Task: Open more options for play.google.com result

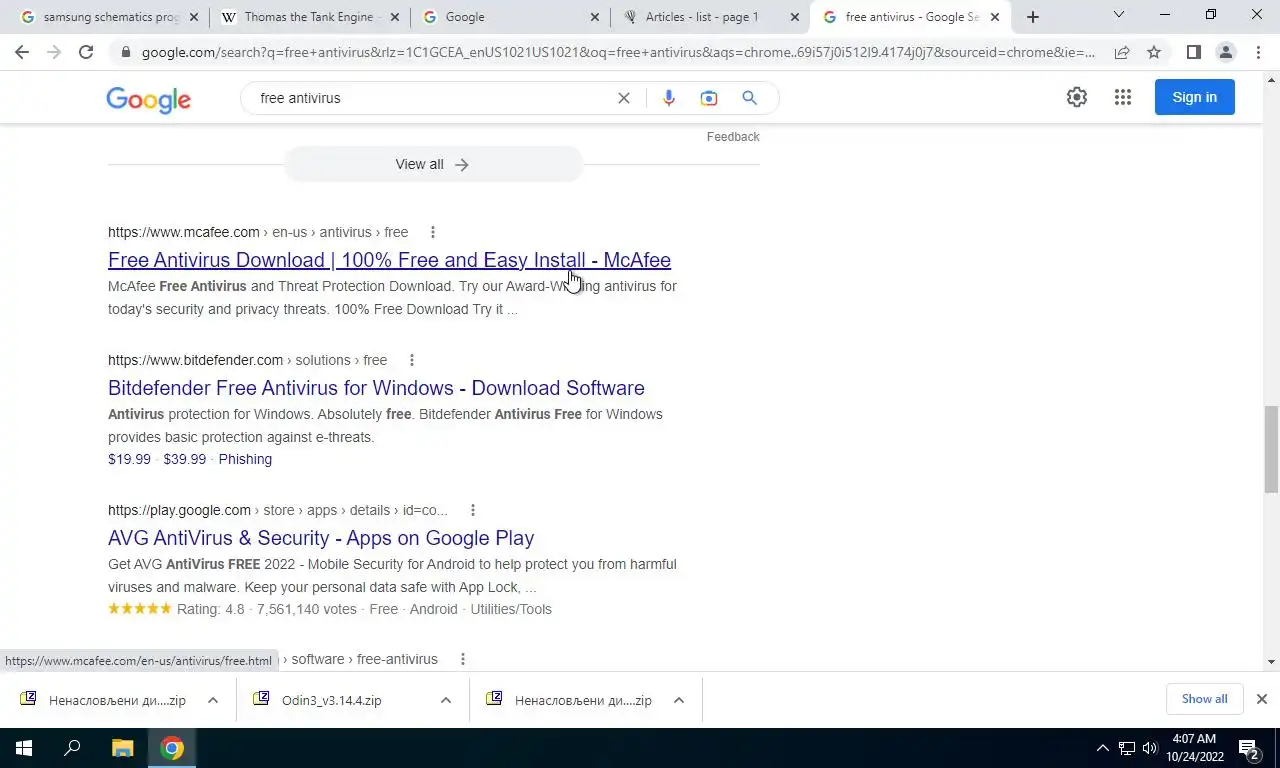Action: tap(472, 510)
